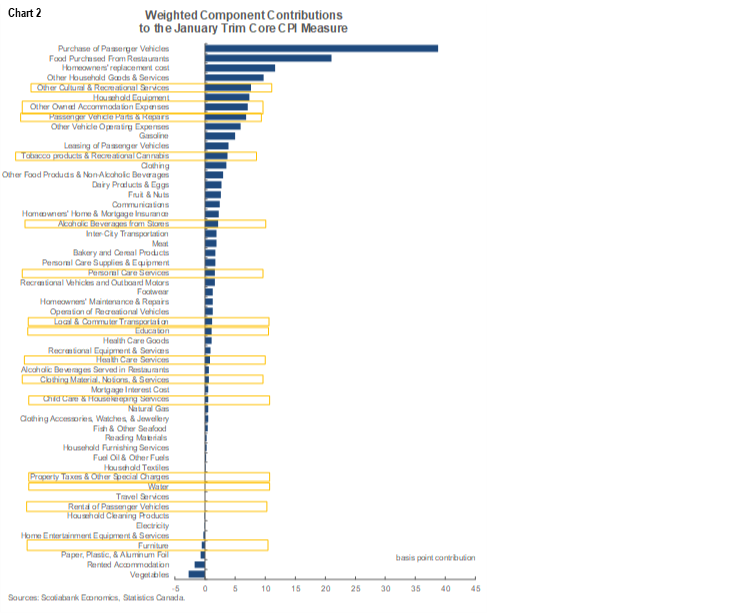Click the Weighted Component Contributions chart title
Image resolution: width=748 pixels, height=614 pixels.
pyautogui.click(x=243, y=22)
